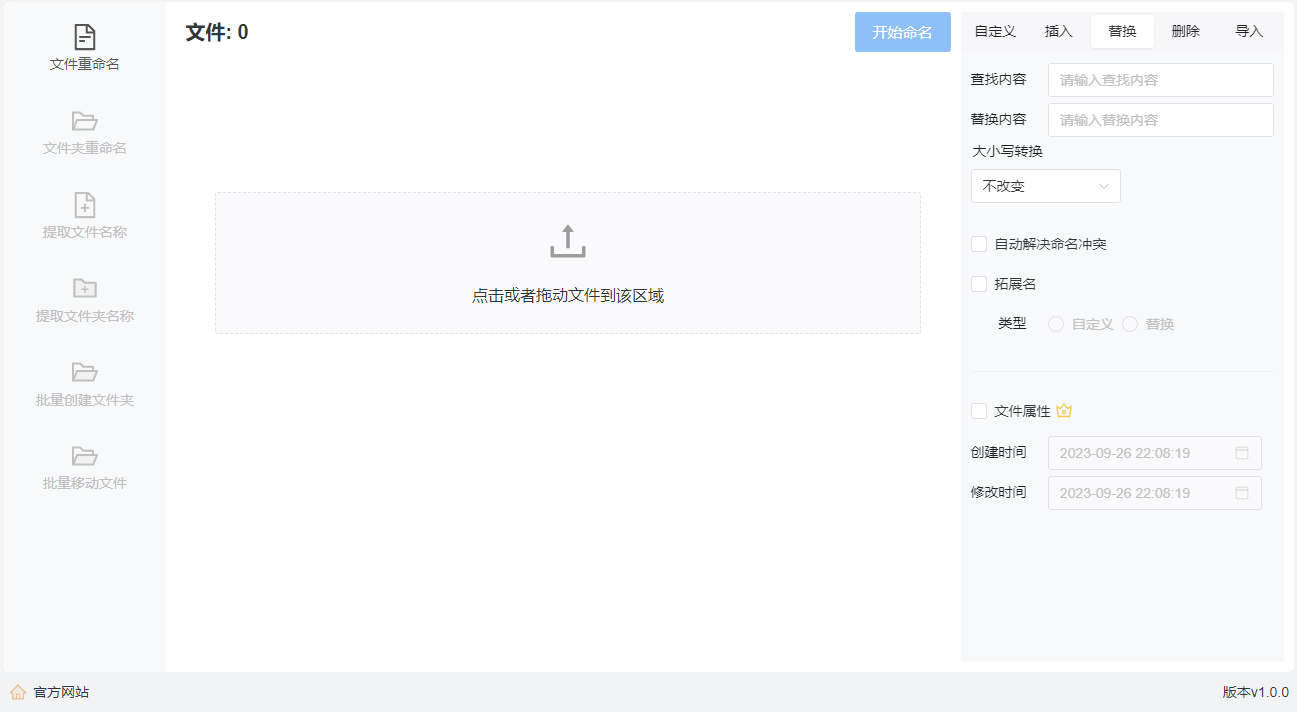Open the 批量移动文件 folder icon
1297x712 pixels.
pos(85,456)
